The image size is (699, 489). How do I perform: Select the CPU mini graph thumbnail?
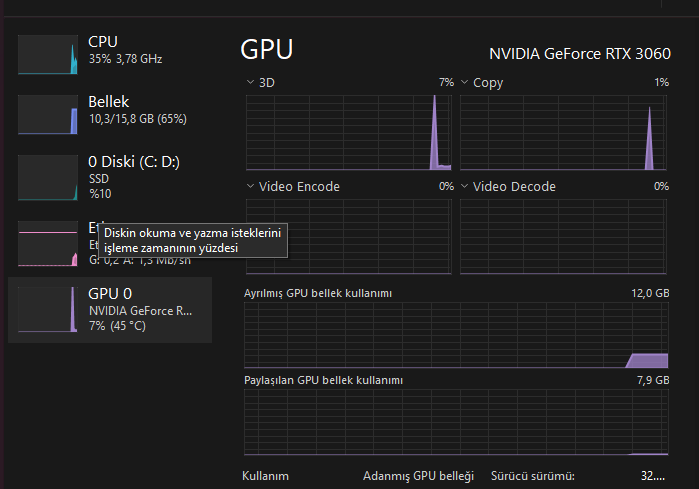tap(48, 54)
